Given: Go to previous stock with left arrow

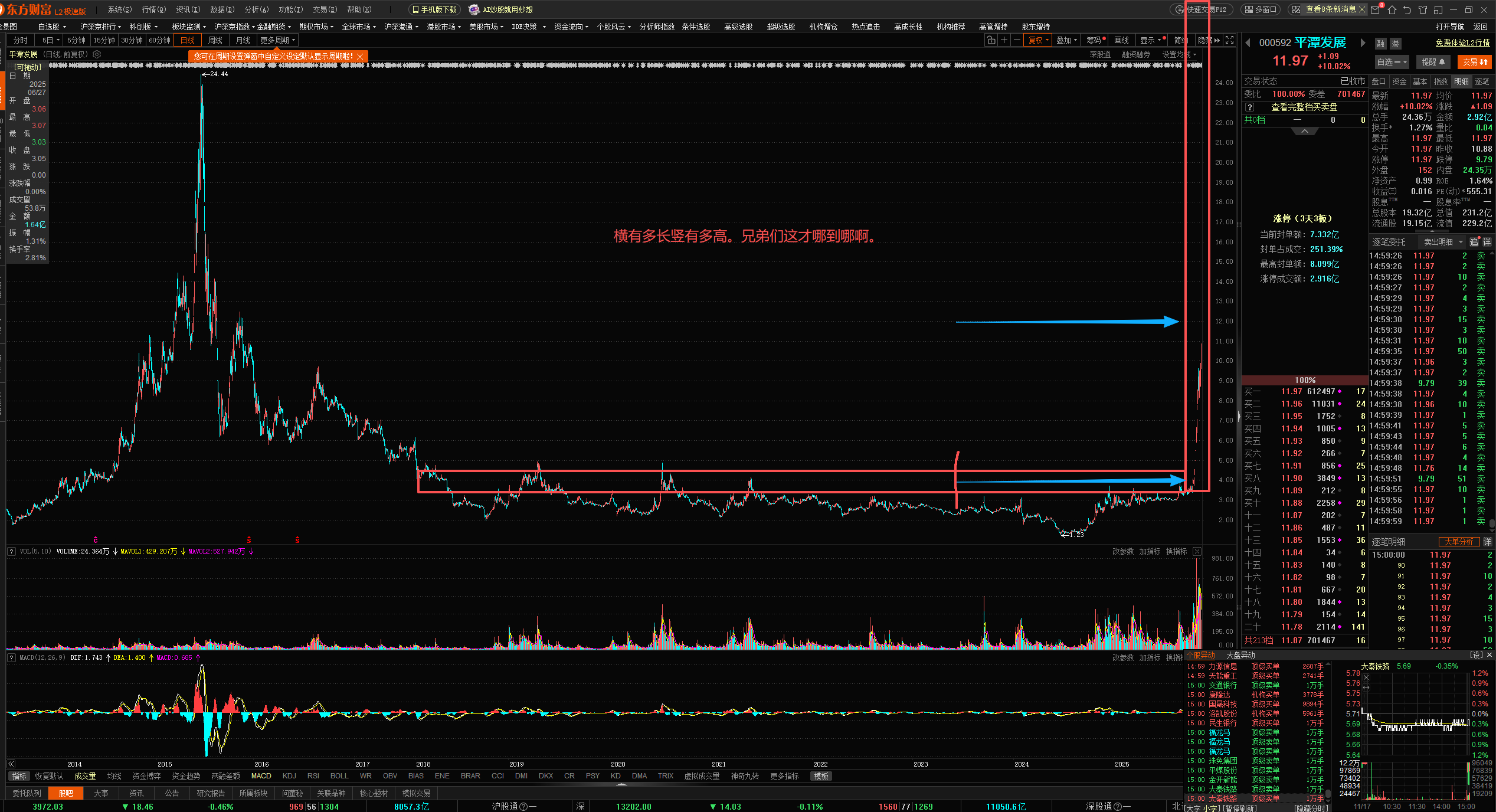Looking at the screenshot, I should 1248,42.
